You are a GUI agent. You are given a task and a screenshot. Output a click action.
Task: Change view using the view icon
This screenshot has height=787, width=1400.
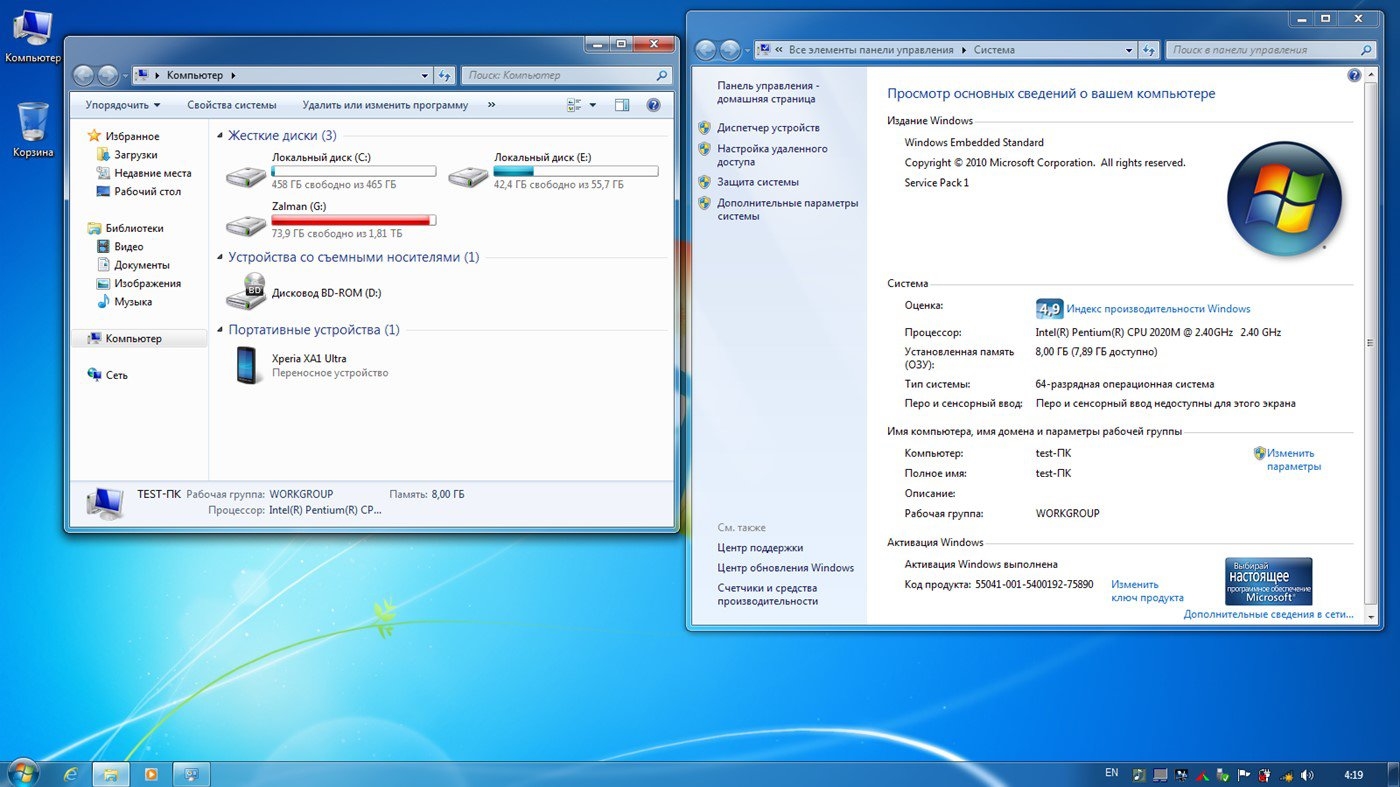(x=574, y=105)
